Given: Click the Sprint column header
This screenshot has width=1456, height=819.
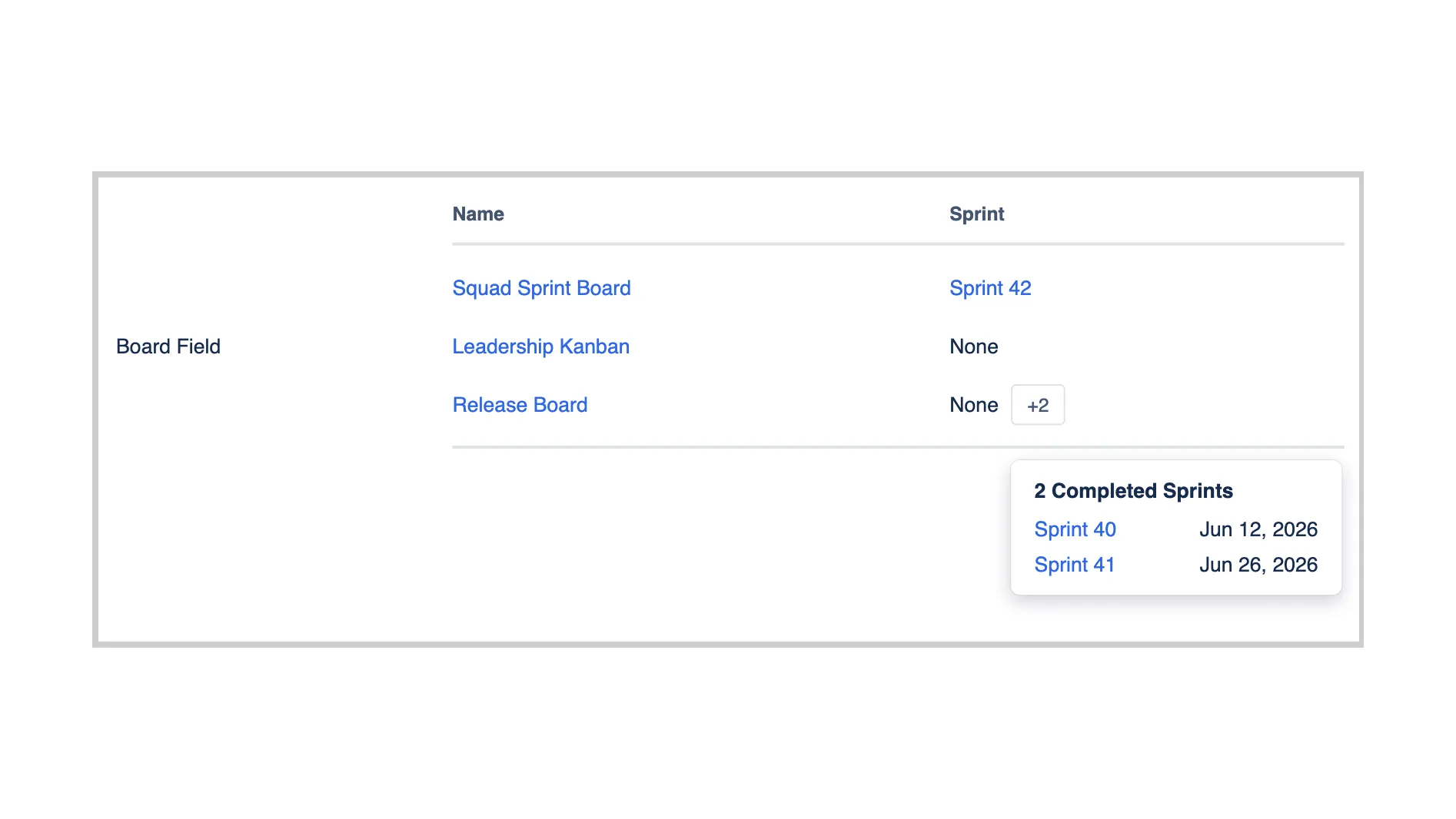Looking at the screenshot, I should [976, 214].
